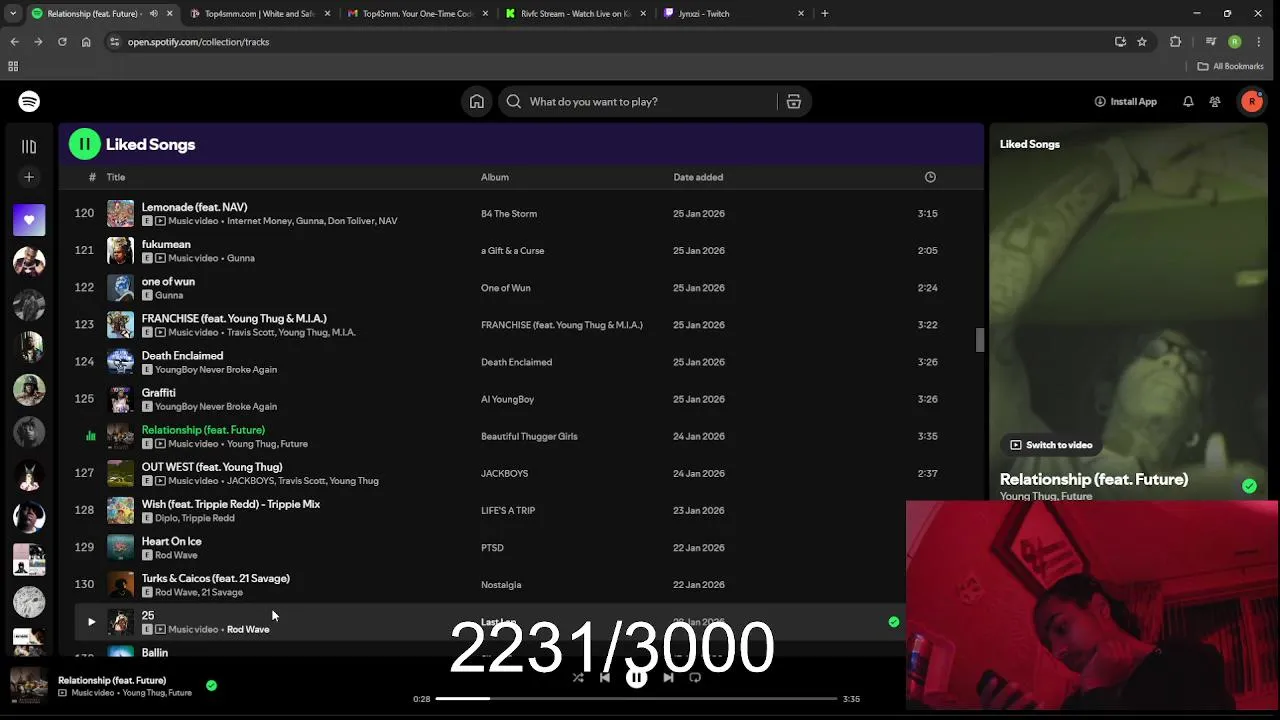This screenshot has height=720, width=1280.
Task: Open Death Enclaimed album link
Action: tap(516, 362)
